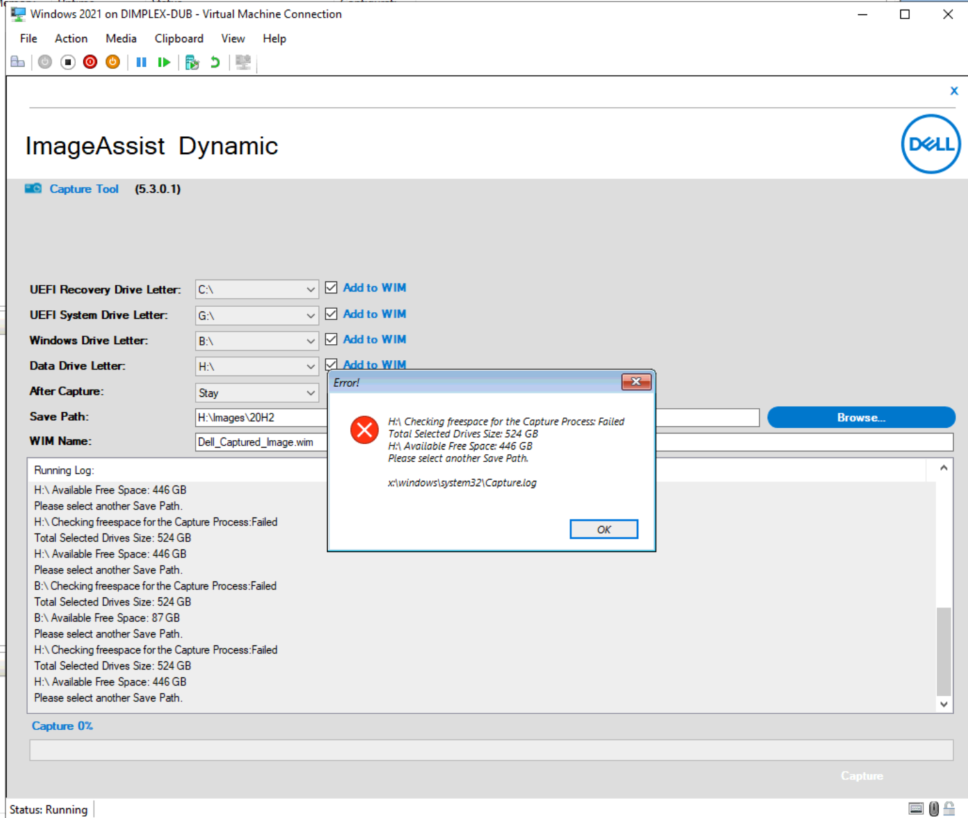Click the Virtual Machine Connection title bar icon
Image resolution: width=968 pixels, height=818 pixels.
(19, 14)
